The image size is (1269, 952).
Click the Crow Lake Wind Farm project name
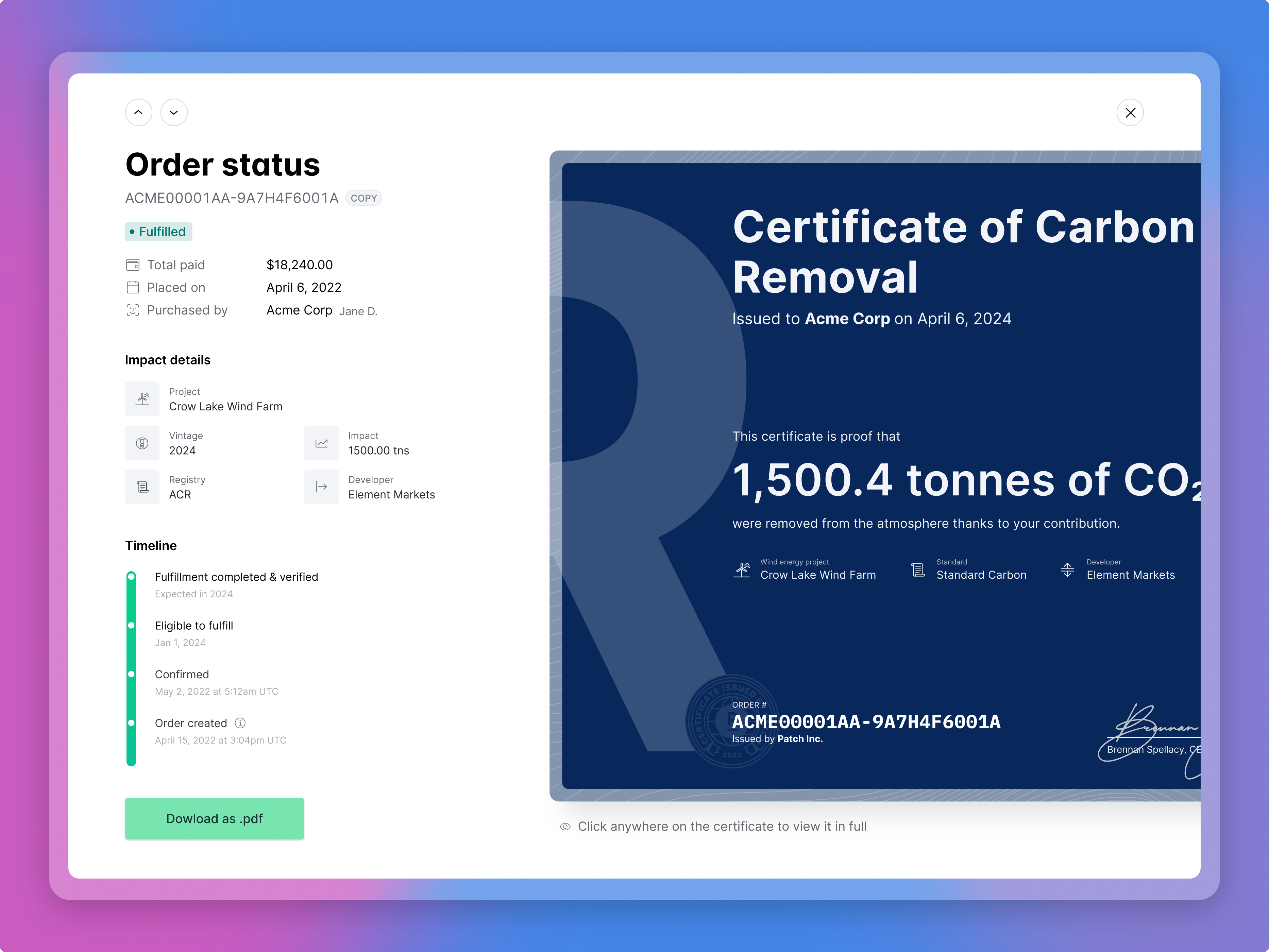pyautogui.click(x=225, y=407)
